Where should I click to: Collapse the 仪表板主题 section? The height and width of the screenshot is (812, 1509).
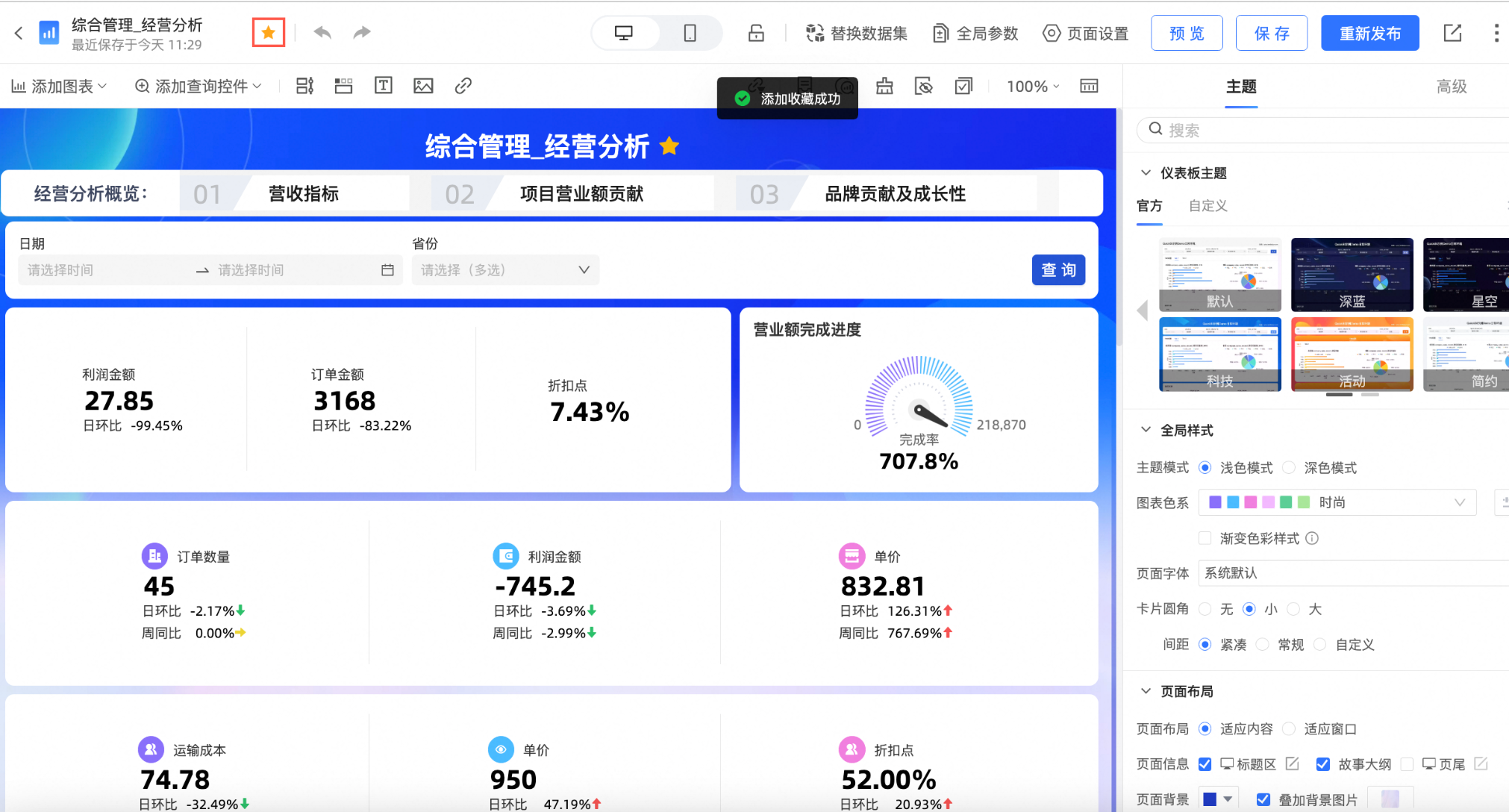[x=1146, y=172]
